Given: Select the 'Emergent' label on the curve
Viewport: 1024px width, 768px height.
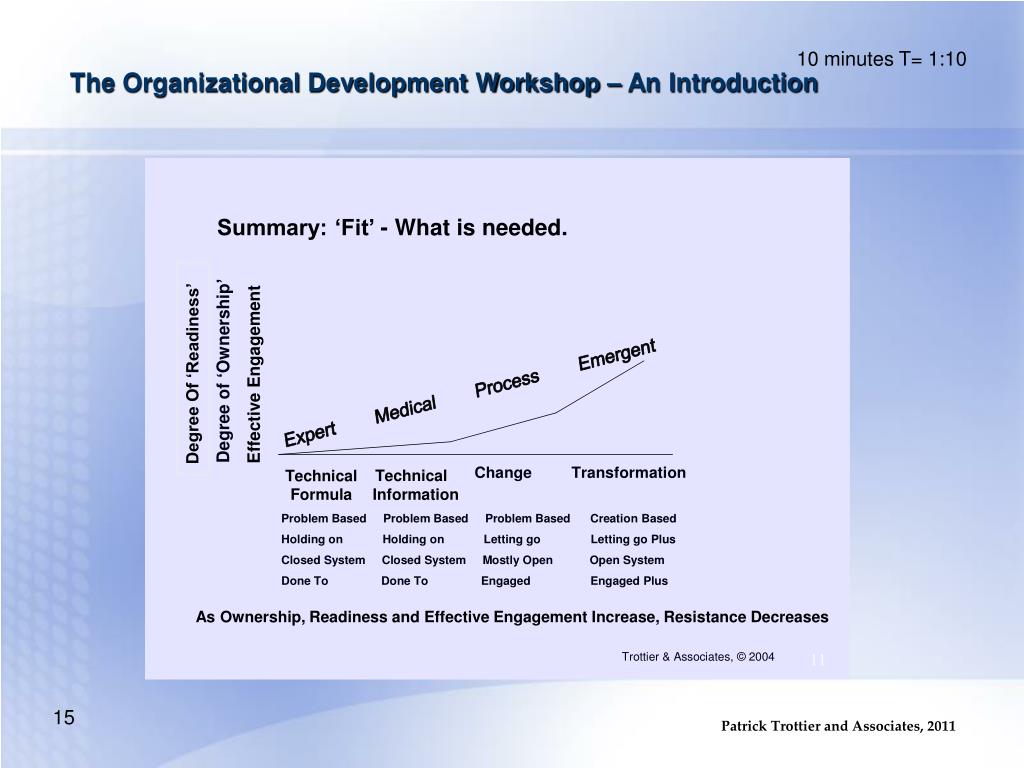Looking at the screenshot, I should [617, 355].
